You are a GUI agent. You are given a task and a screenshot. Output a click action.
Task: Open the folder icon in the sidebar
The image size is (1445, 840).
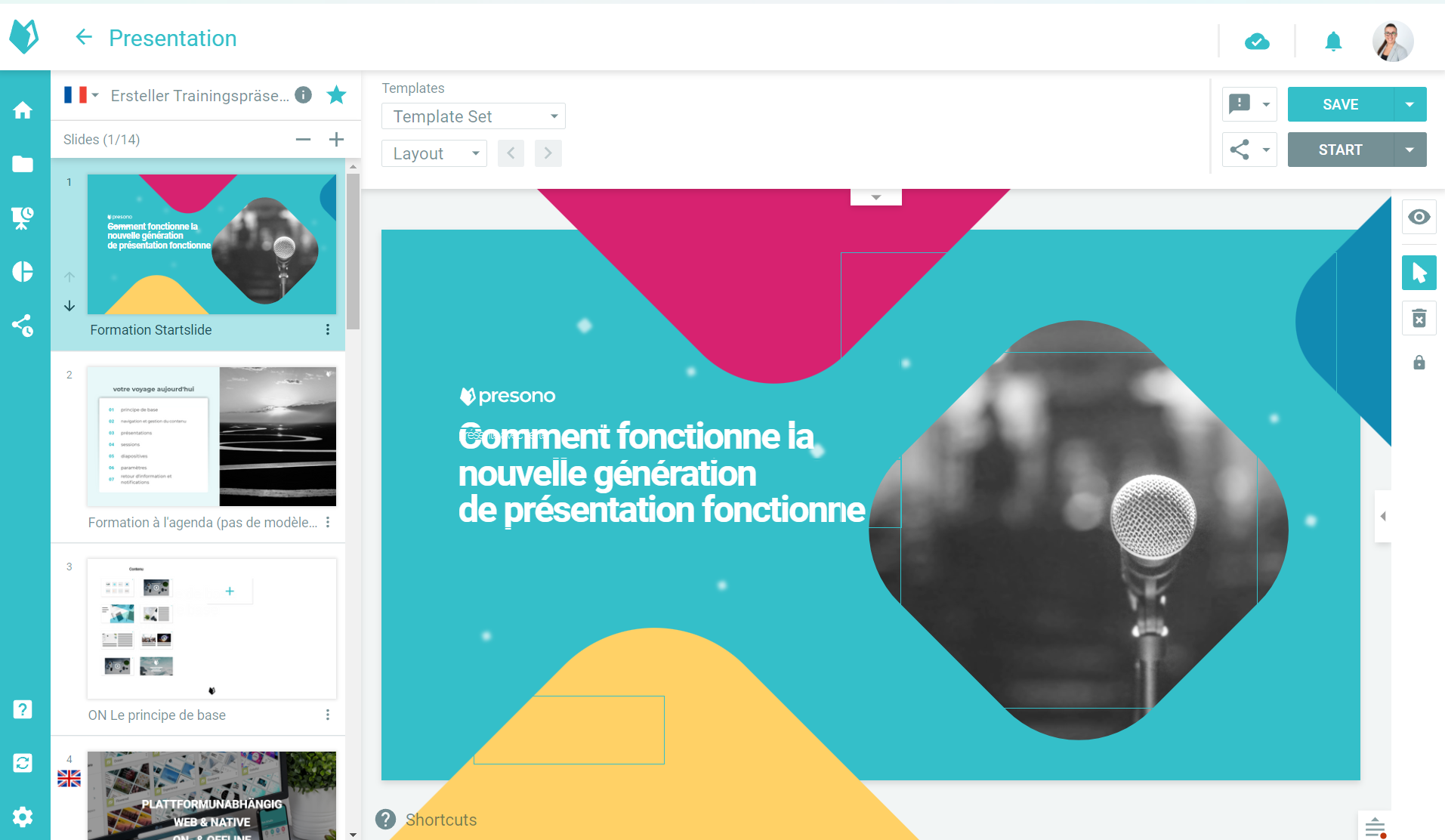[23, 164]
